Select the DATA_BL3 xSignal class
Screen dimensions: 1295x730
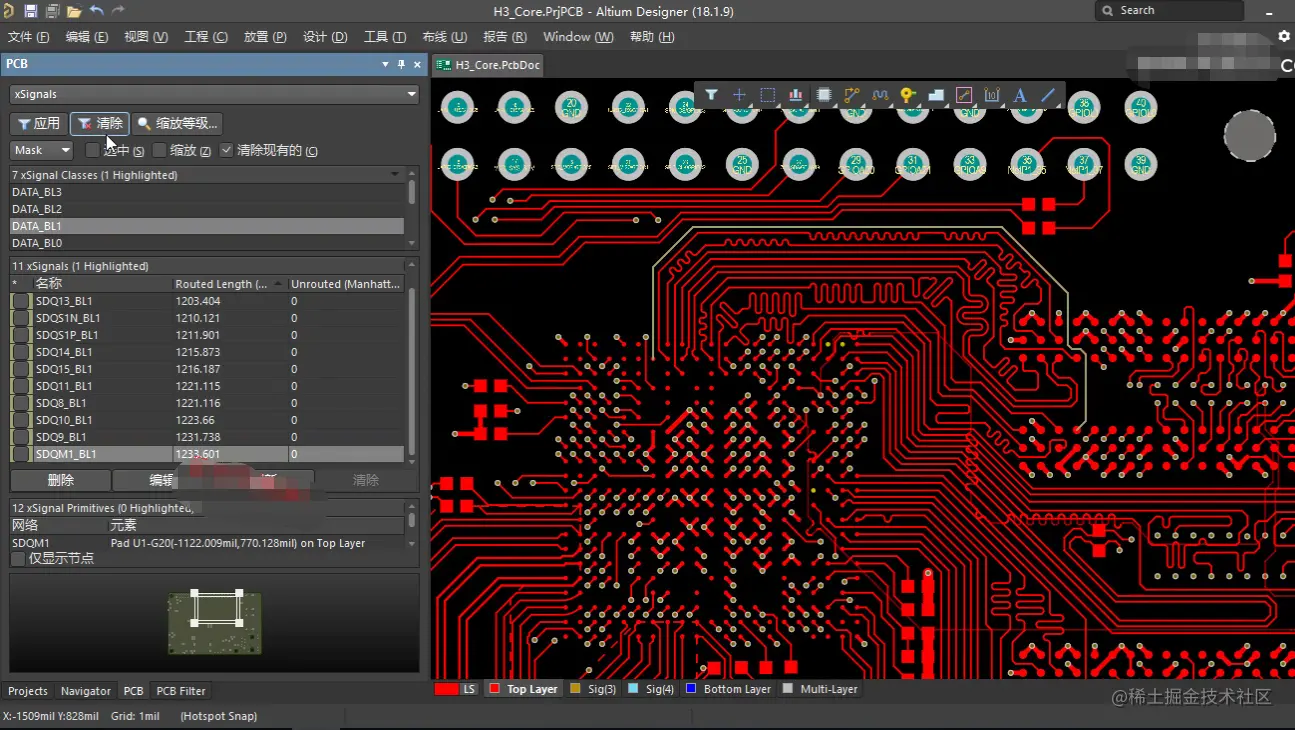click(x=207, y=192)
